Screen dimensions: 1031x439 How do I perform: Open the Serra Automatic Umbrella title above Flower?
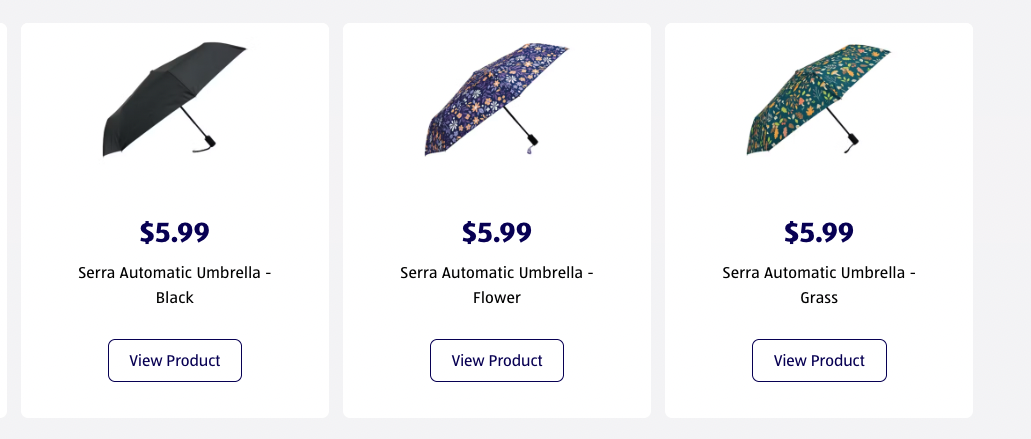[497, 272]
